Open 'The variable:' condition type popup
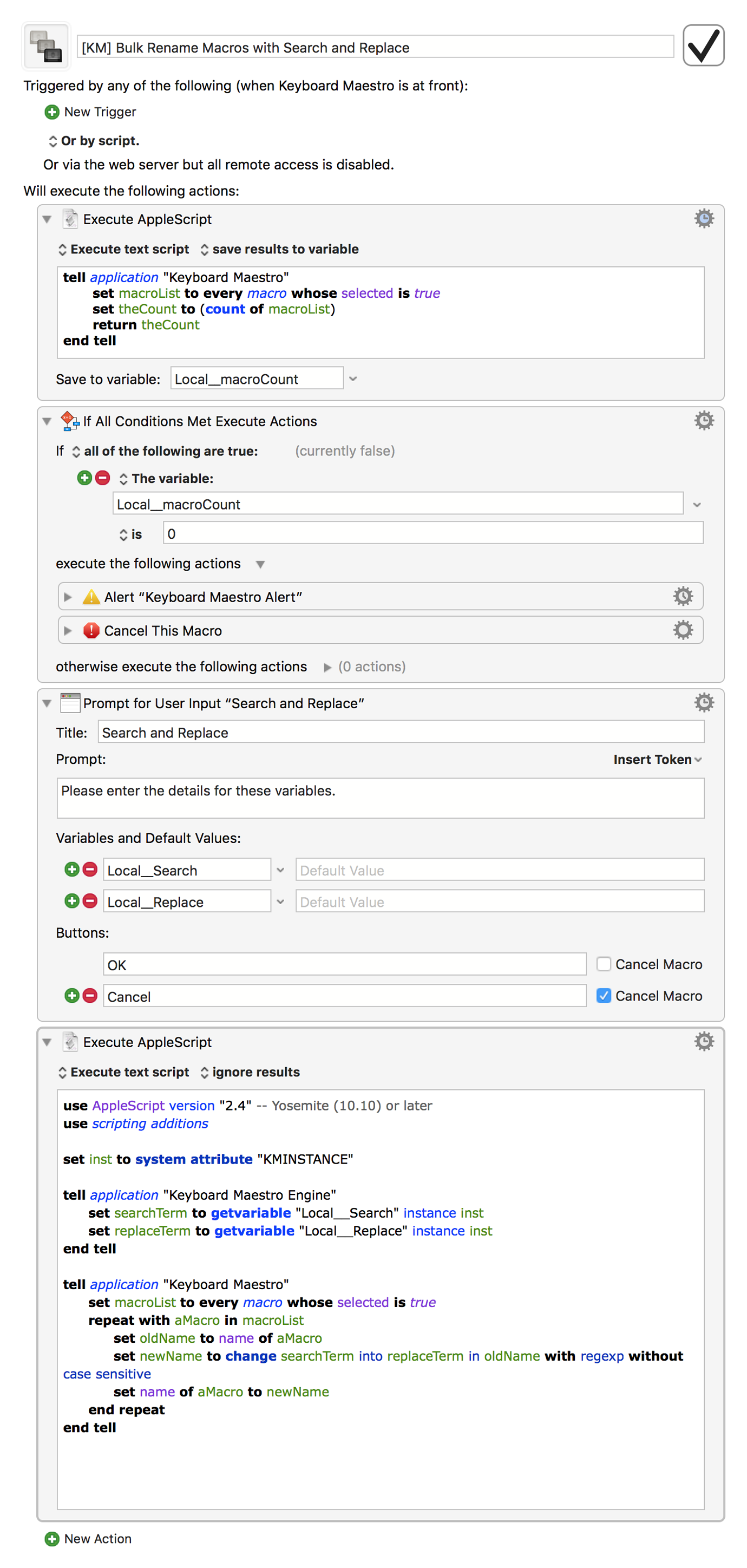 pyautogui.click(x=166, y=479)
